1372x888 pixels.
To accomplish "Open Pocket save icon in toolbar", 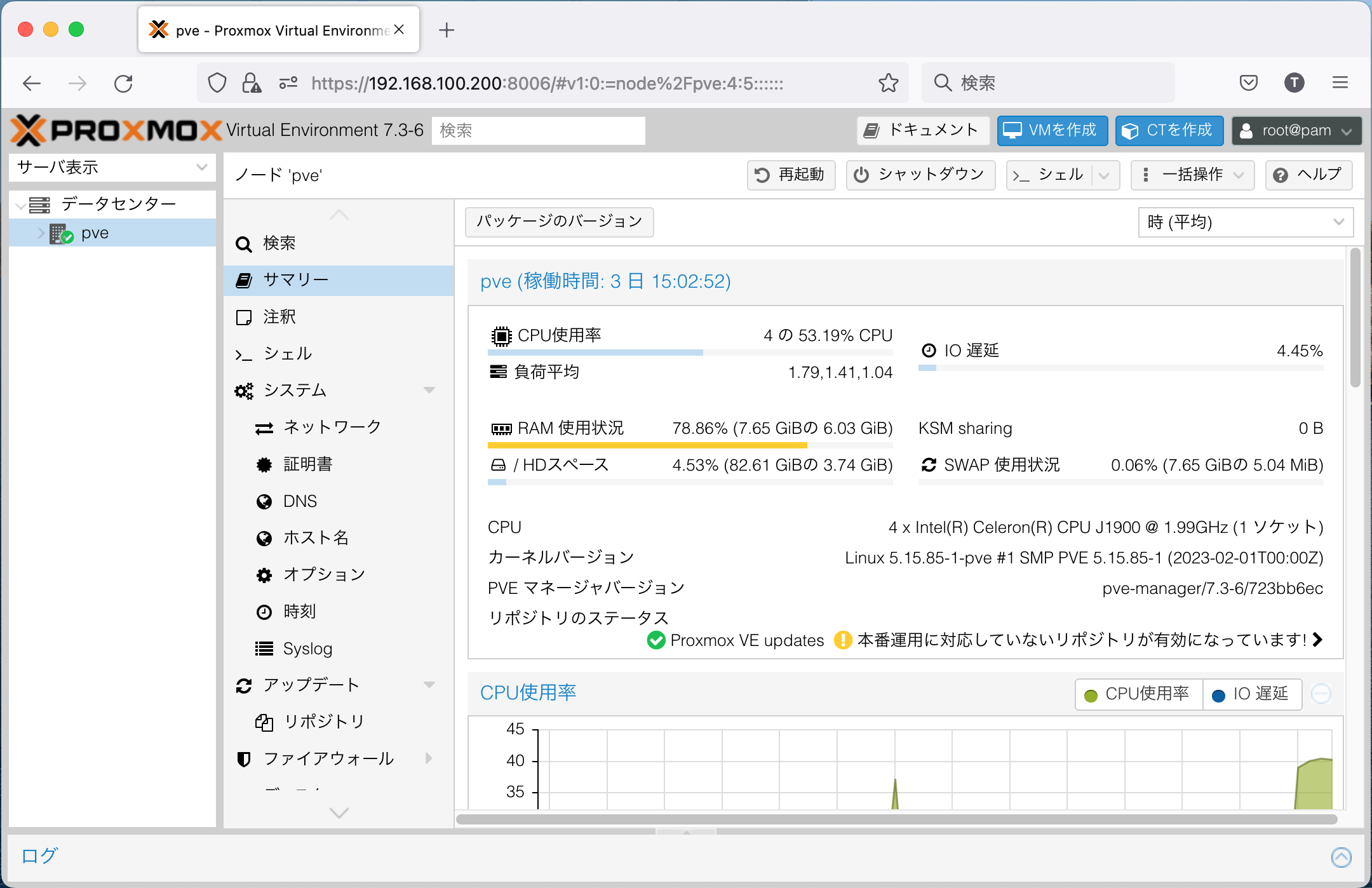I will [x=1249, y=83].
